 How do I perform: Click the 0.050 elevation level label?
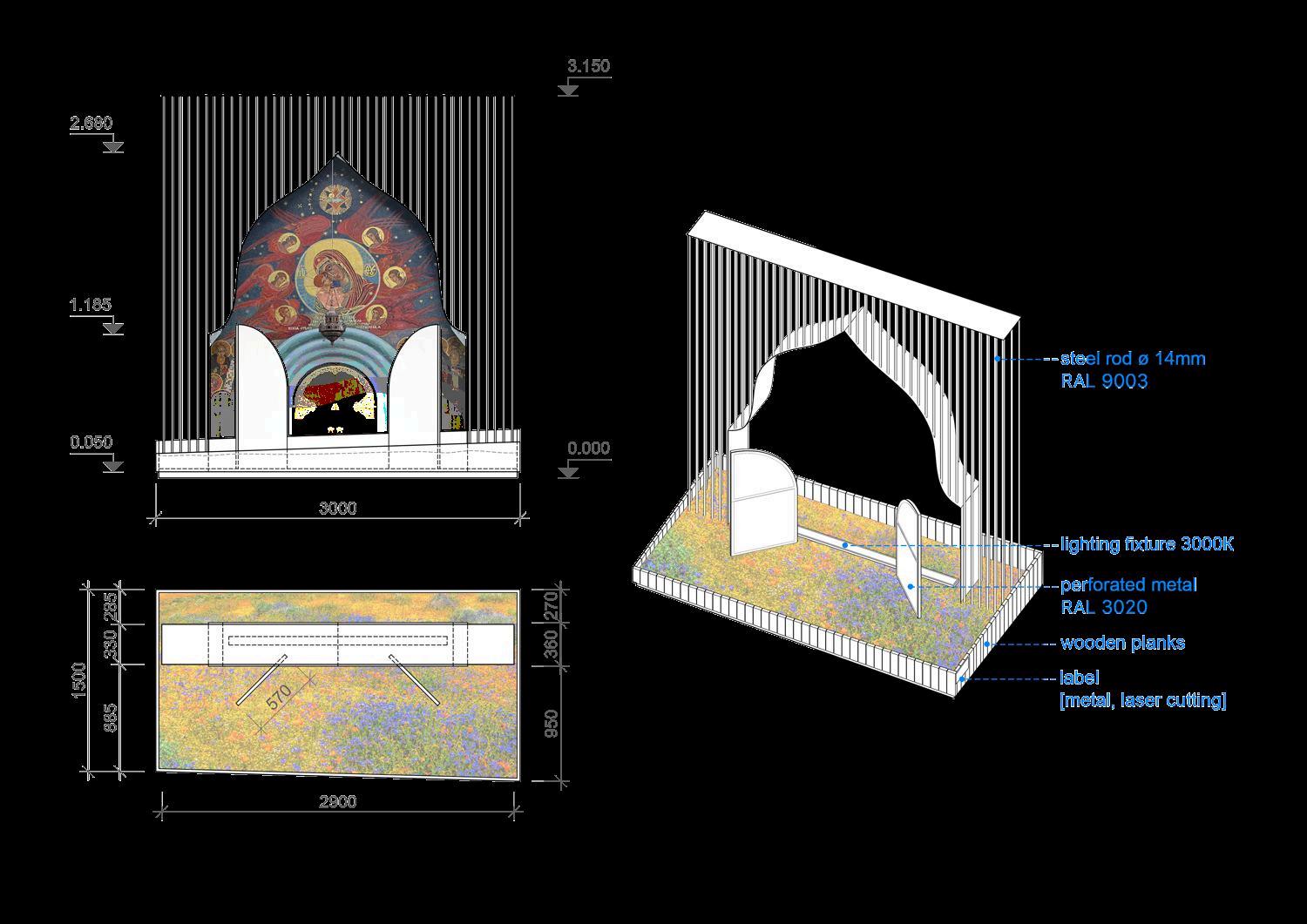(91, 442)
